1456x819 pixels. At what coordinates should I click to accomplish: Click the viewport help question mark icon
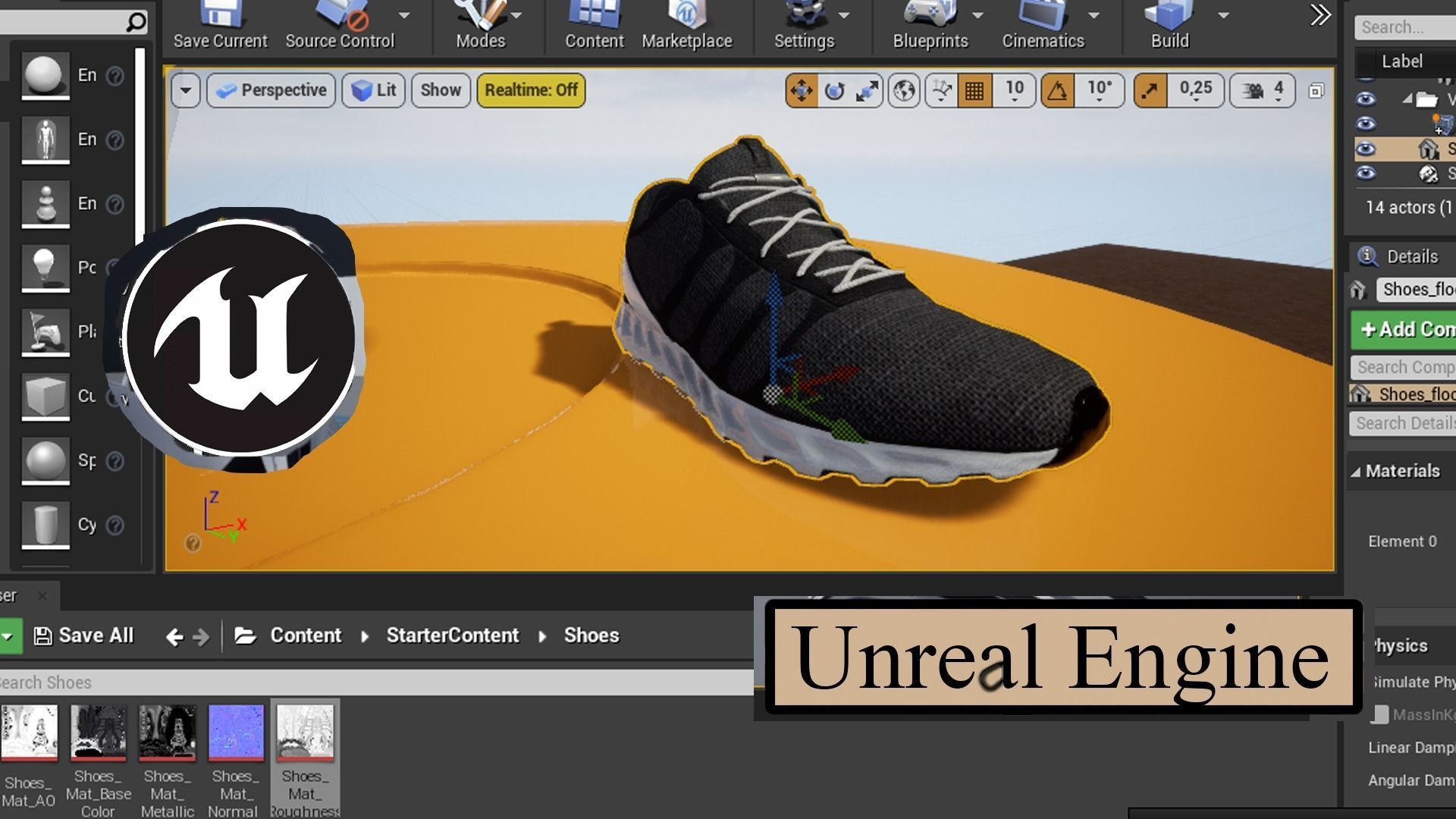pos(193,542)
